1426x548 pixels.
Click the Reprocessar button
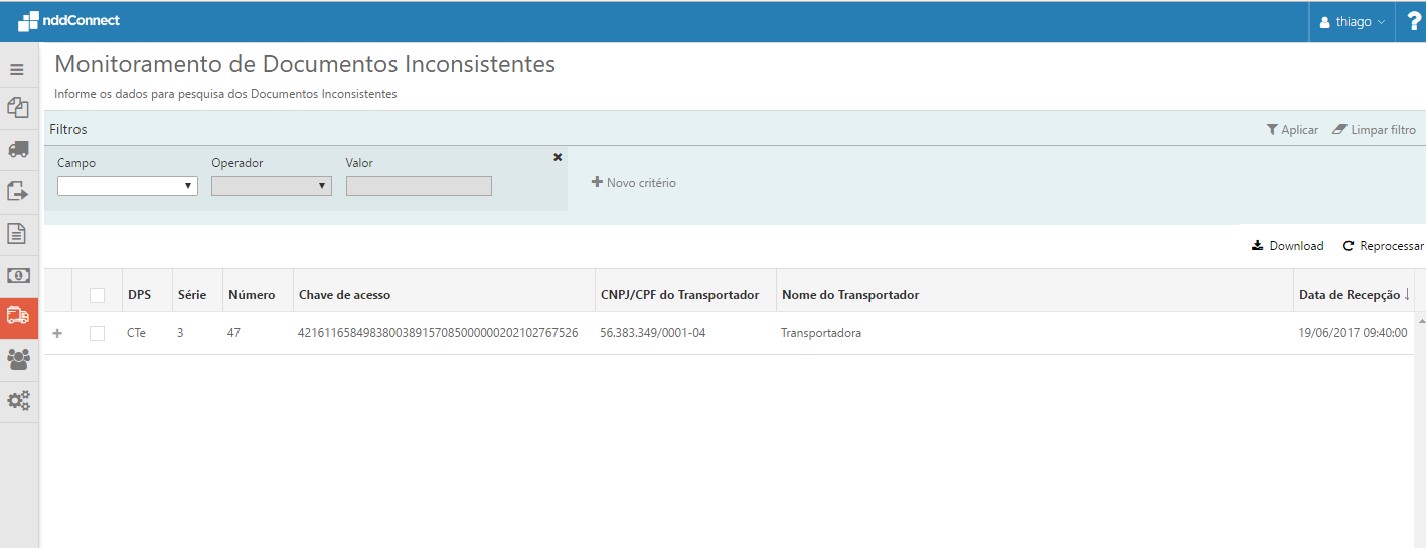[1383, 246]
